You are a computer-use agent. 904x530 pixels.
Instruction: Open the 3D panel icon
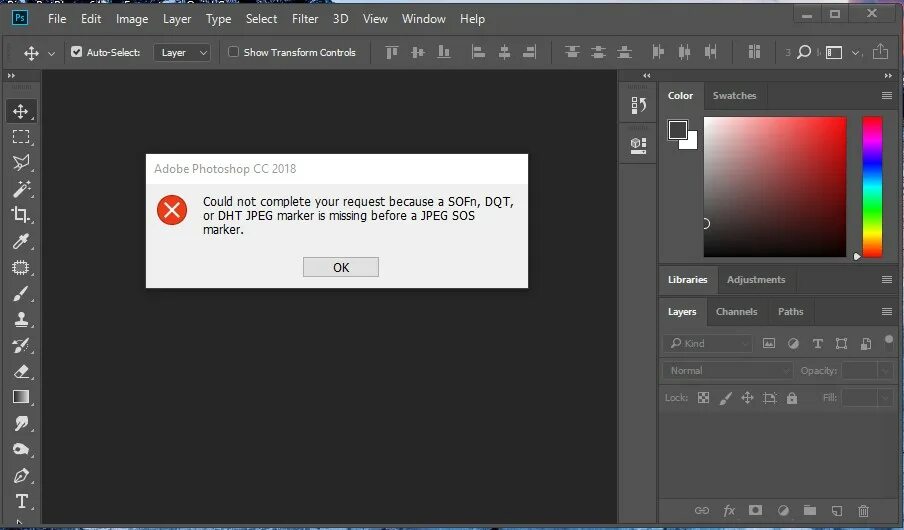(x=638, y=145)
